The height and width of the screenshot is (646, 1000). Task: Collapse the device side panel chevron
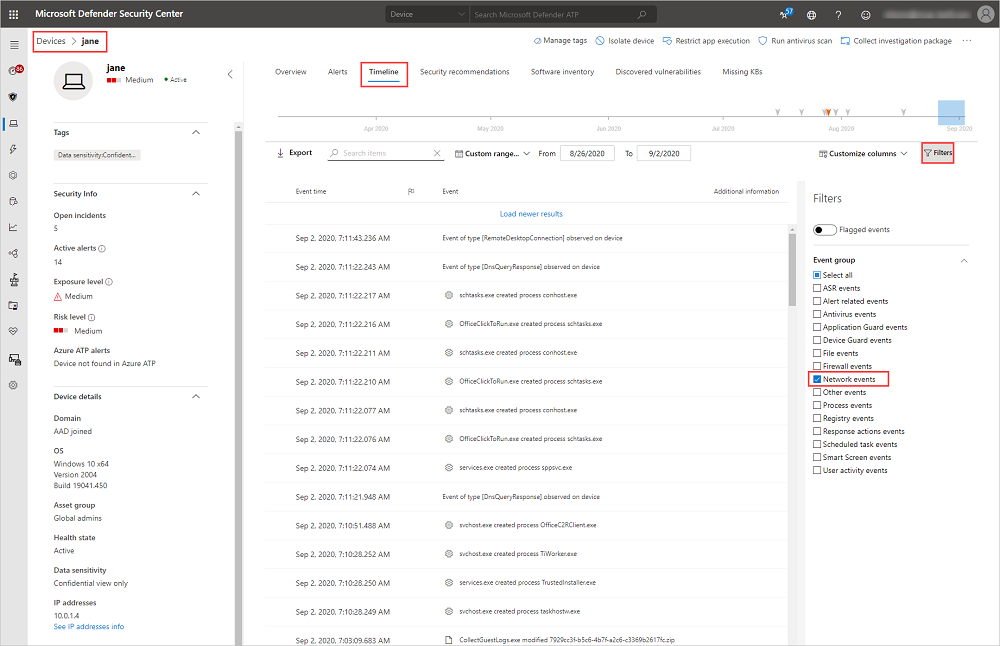pyautogui.click(x=230, y=75)
